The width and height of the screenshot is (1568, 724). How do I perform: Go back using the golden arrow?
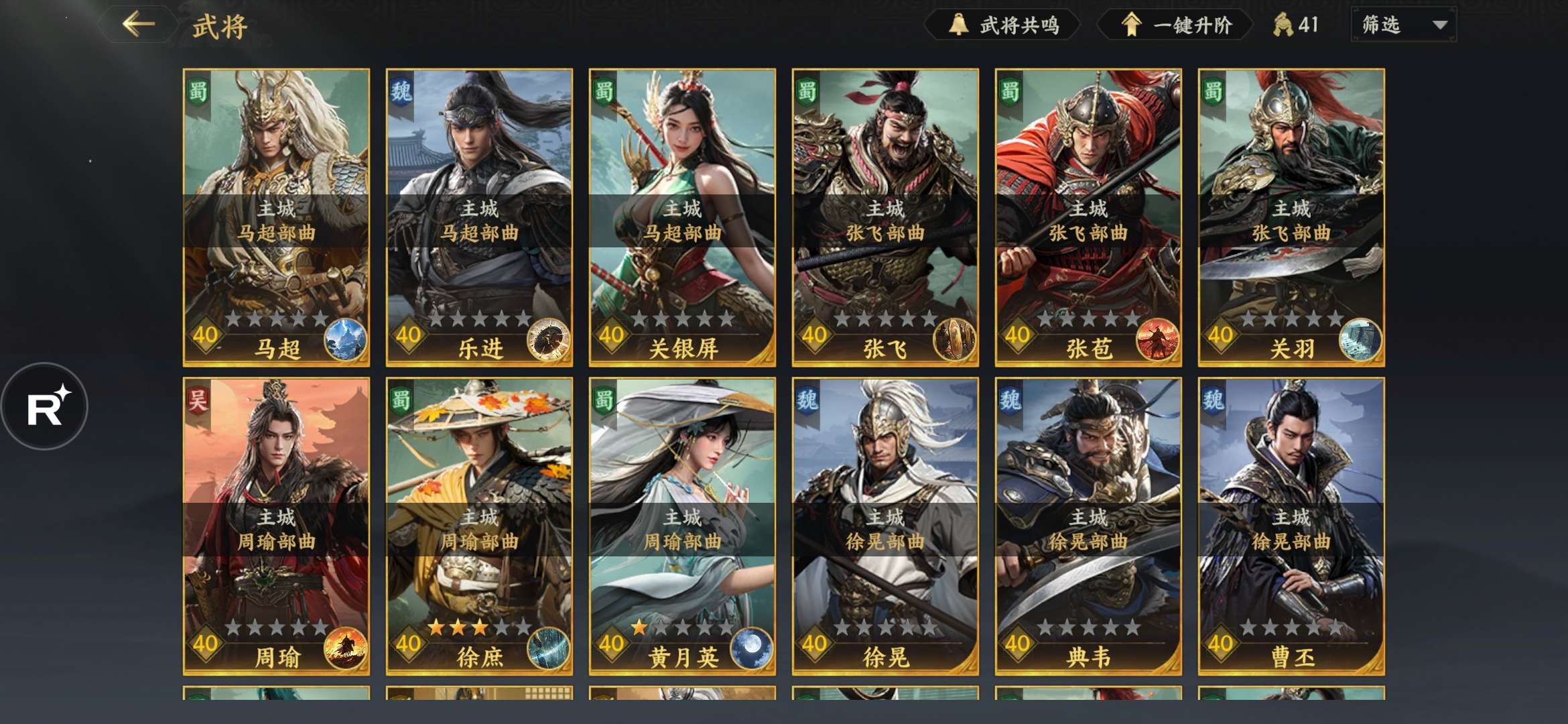point(139,24)
